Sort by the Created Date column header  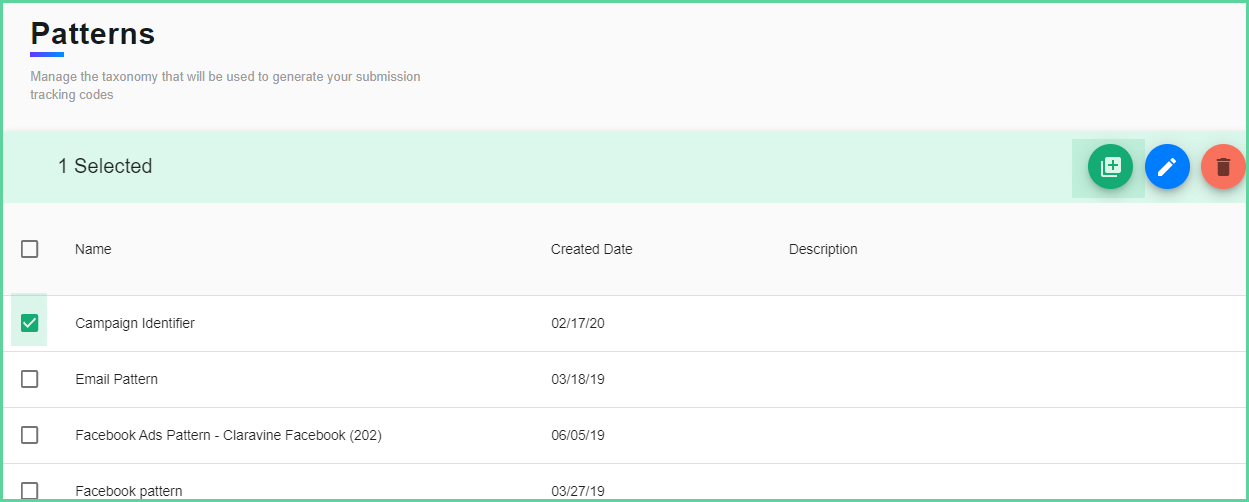pos(592,249)
